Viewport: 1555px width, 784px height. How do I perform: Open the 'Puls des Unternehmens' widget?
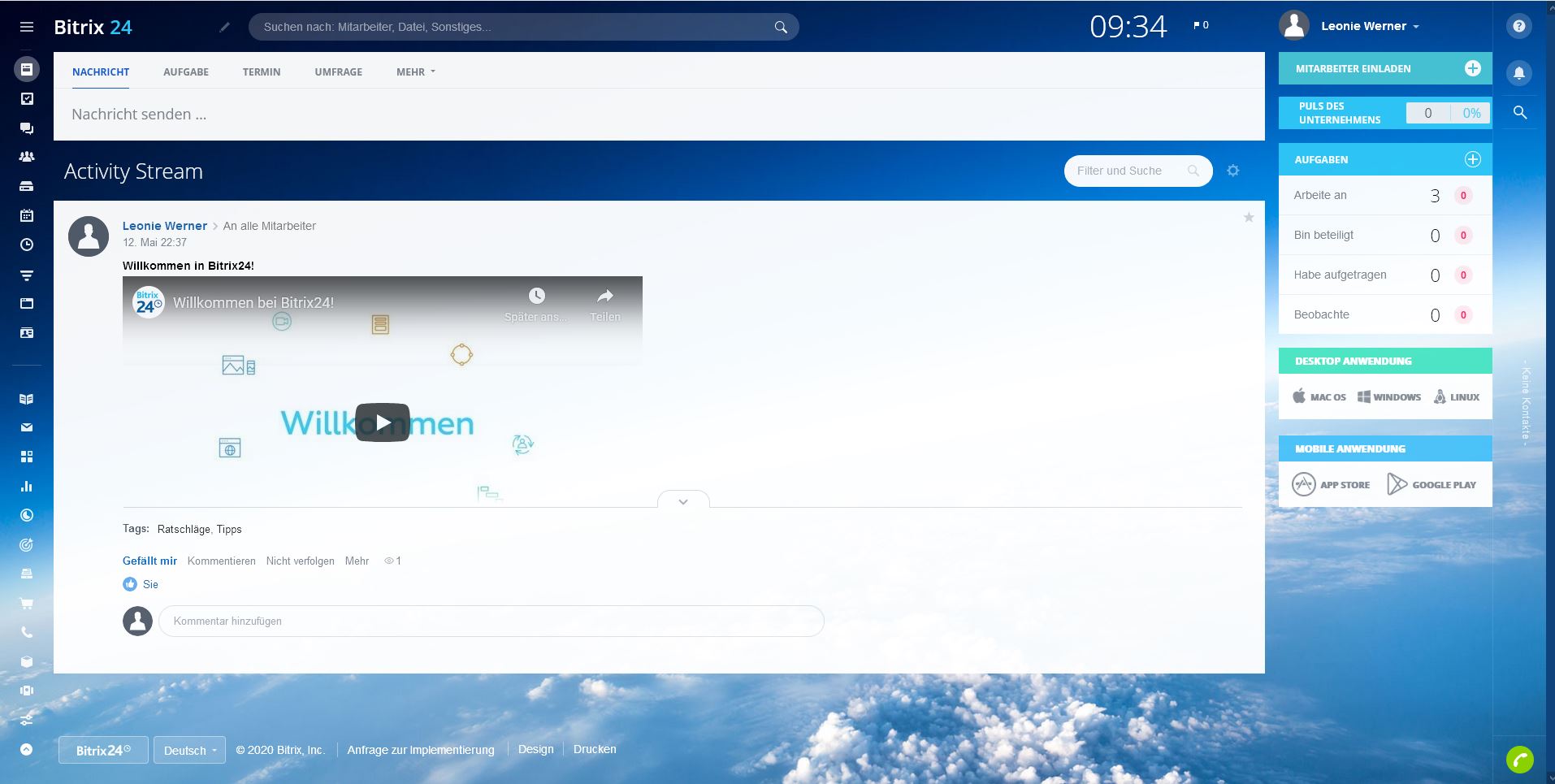[1385, 113]
